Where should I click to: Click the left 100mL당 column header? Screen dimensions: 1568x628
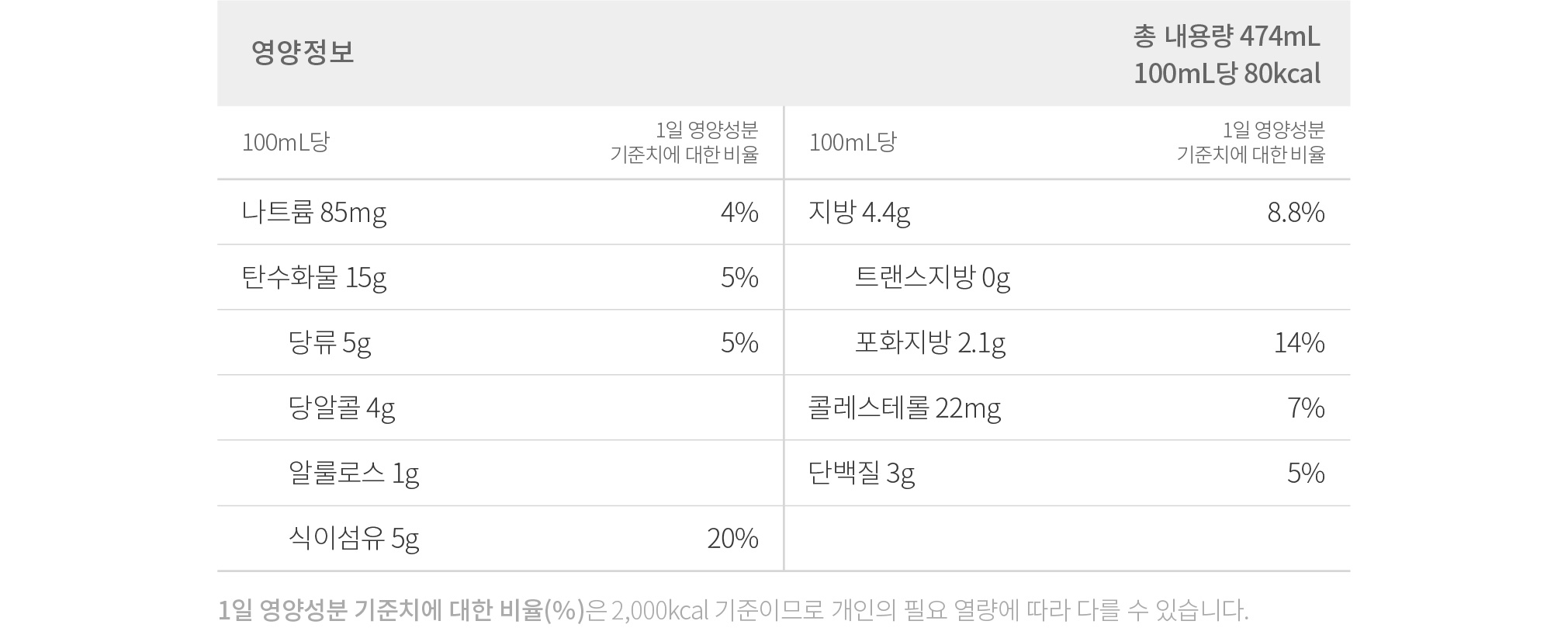coord(286,142)
